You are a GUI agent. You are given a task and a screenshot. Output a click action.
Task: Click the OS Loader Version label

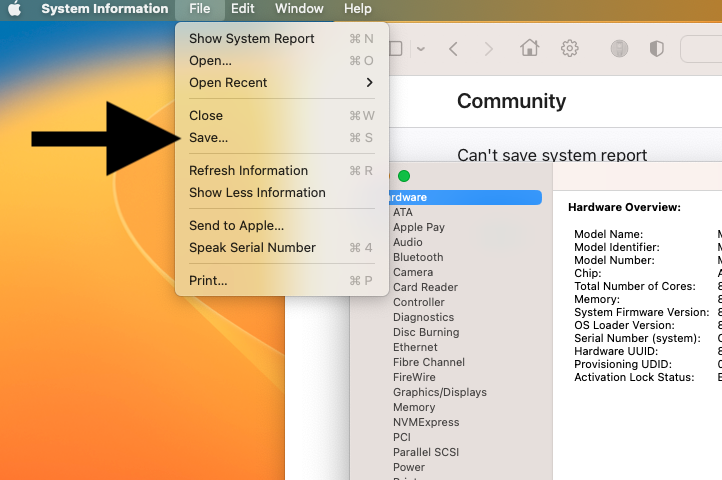pyautogui.click(x=624, y=325)
